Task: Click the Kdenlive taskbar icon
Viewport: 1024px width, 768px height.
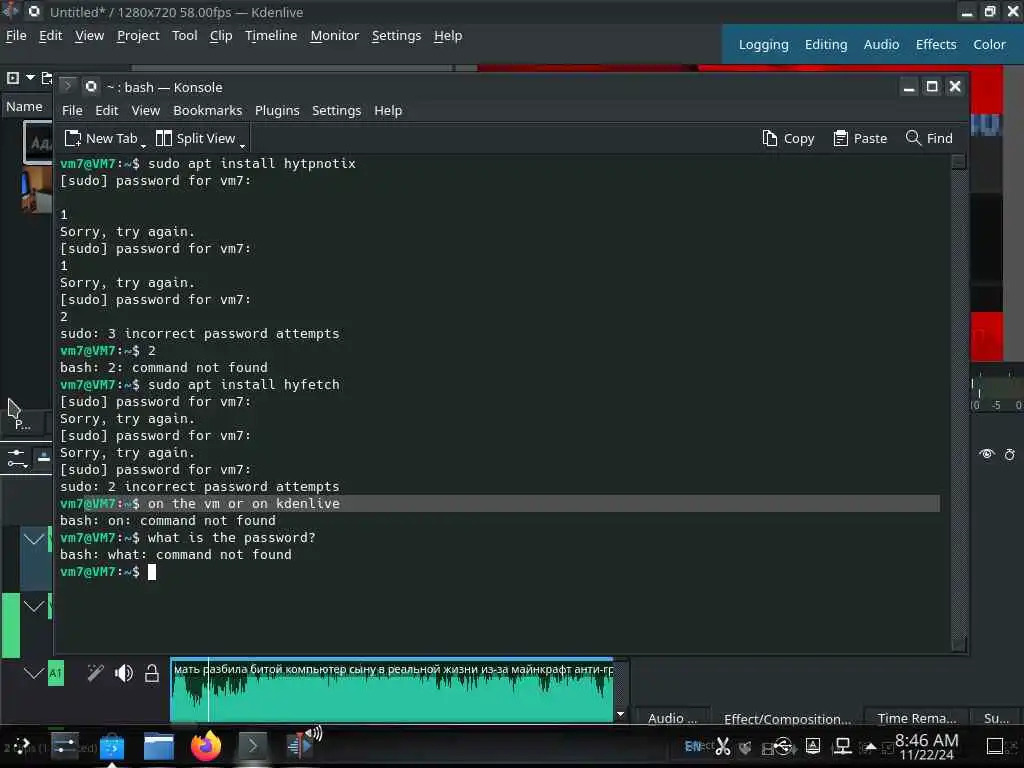Action: pyautogui.click(x=300, y=744)
